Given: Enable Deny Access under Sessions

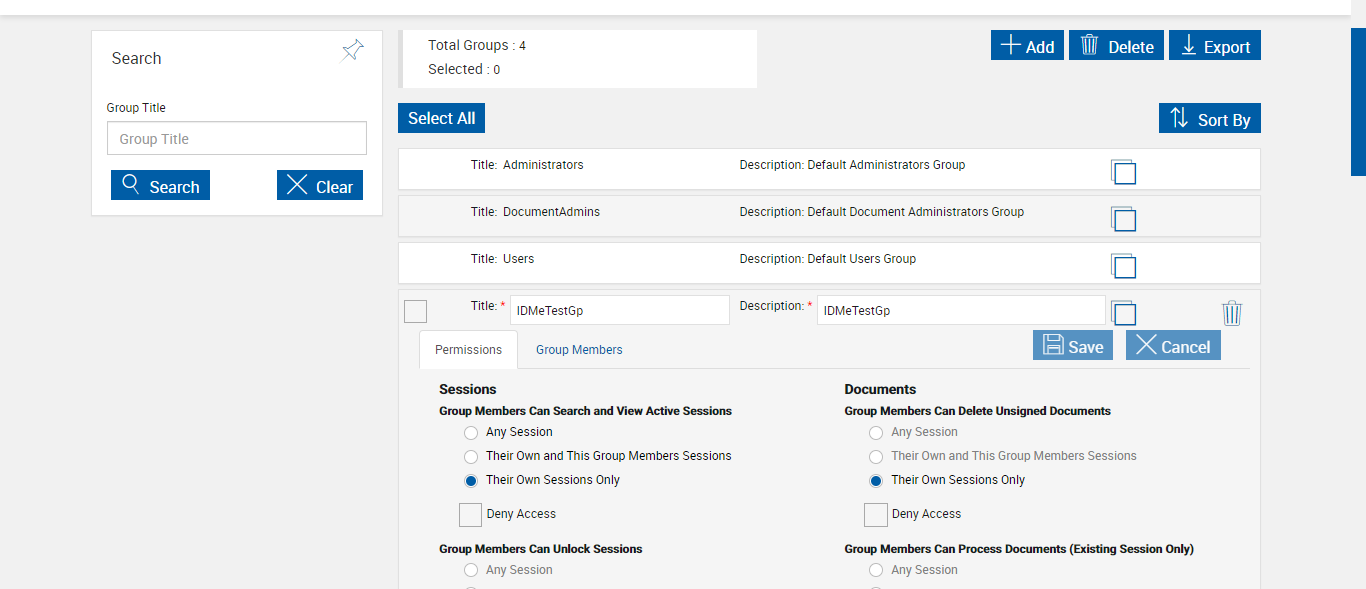Looking at the screenshot, I should click(x=470, y=514).
